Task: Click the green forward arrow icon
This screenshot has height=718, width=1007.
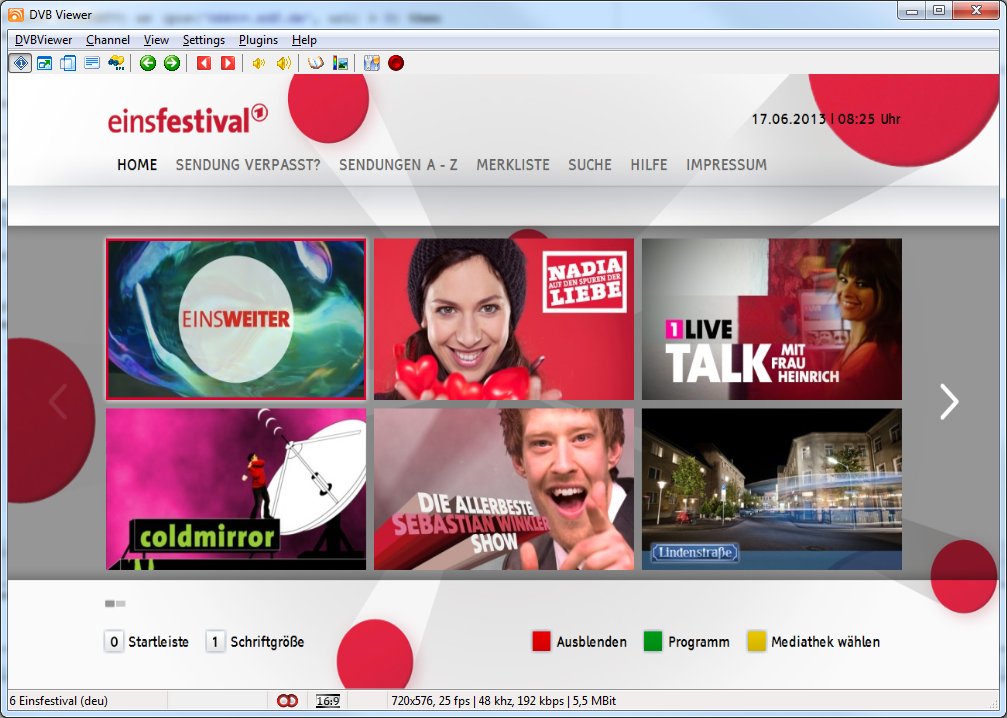Action: (172, 63)
